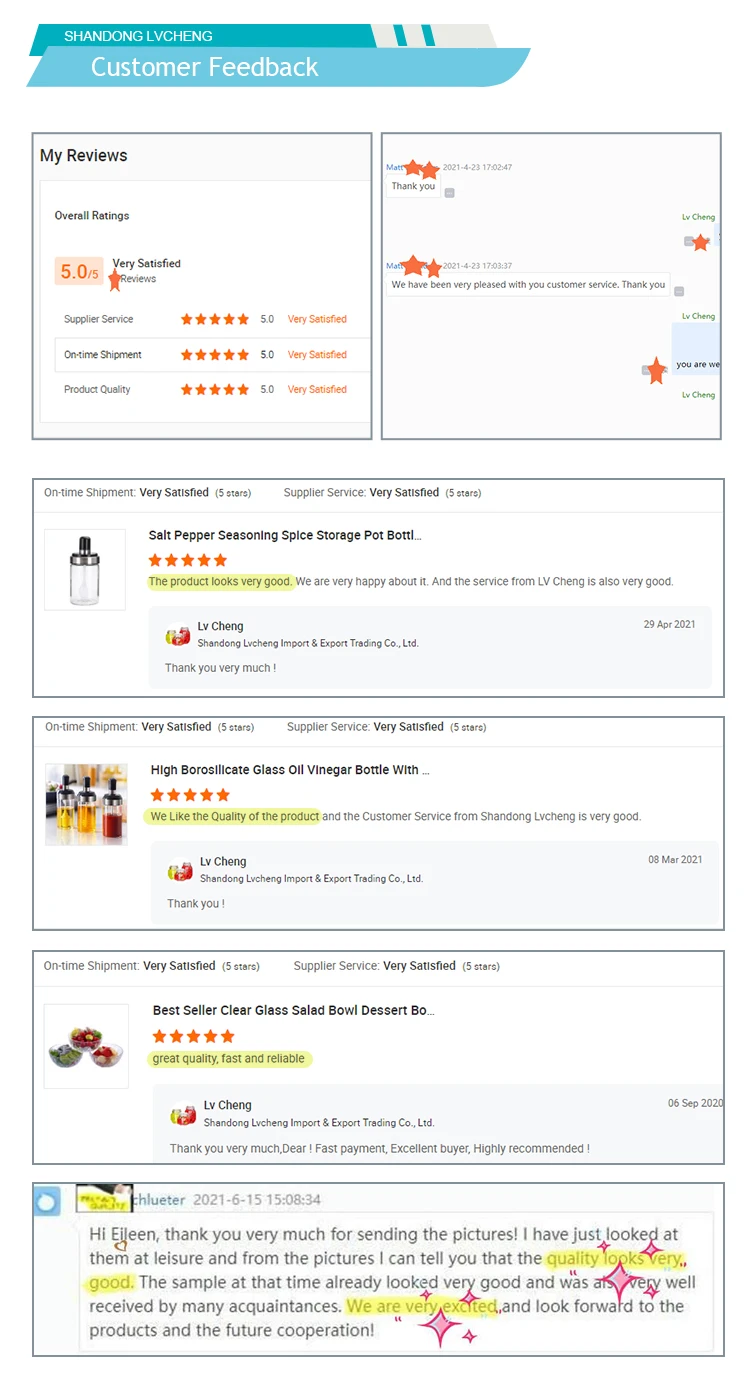Click Supplier Service five-star rating row
Image resolution: width=750 pixels, height=1393 pixels.
(205, 319)
